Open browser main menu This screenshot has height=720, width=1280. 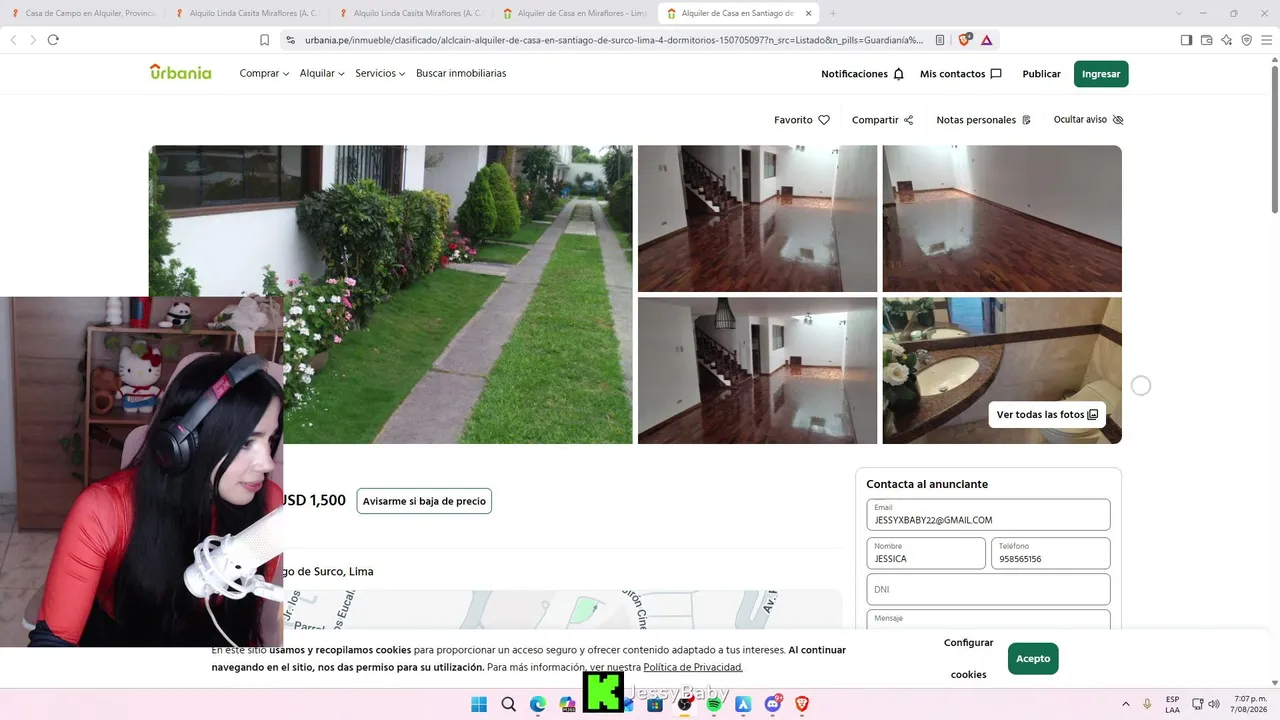click(1266, 40)
